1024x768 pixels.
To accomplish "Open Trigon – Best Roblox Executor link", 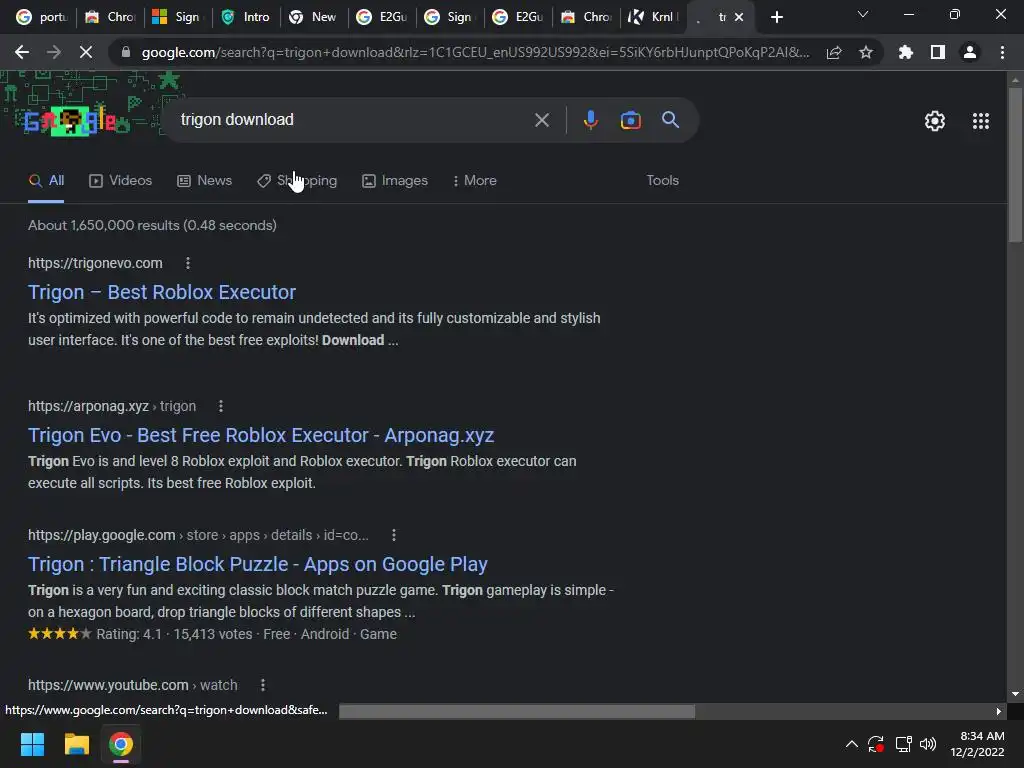I will (x=162, y=292).
